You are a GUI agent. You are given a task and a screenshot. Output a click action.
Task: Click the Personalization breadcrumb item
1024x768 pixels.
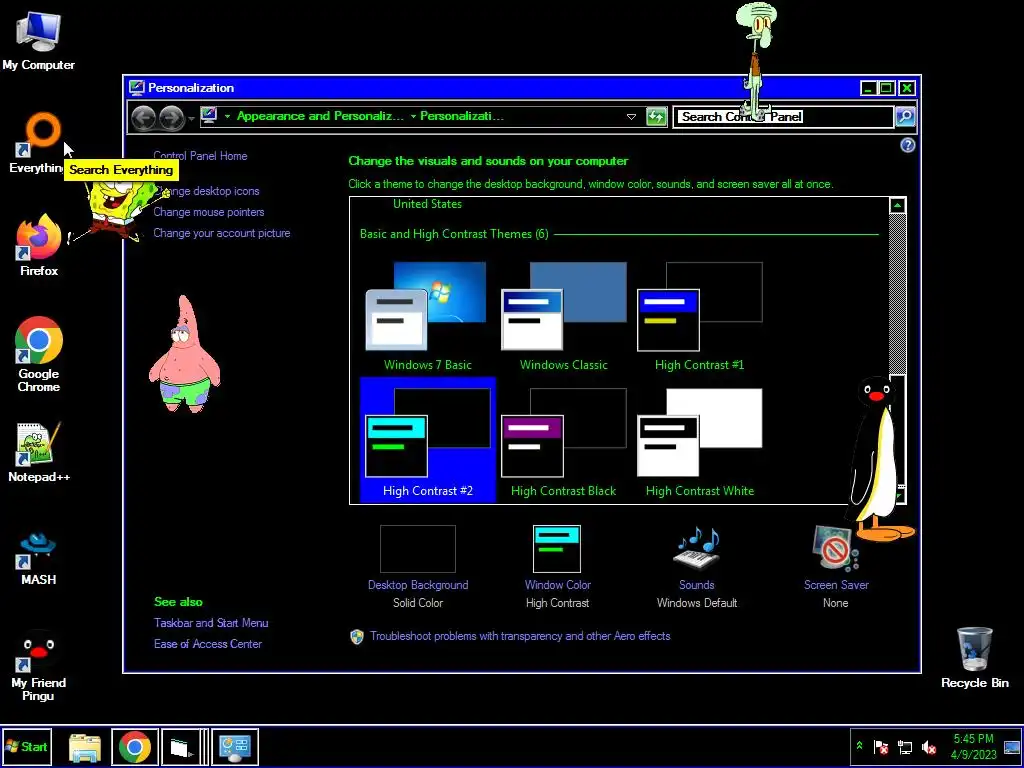pos(462,116)
